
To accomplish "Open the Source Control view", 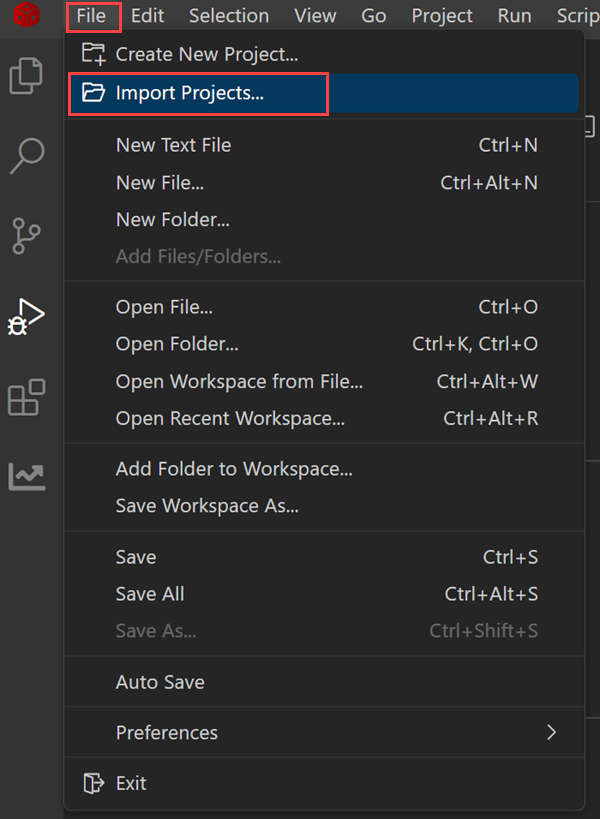I will pyautogui.click(x=26, y=236).
